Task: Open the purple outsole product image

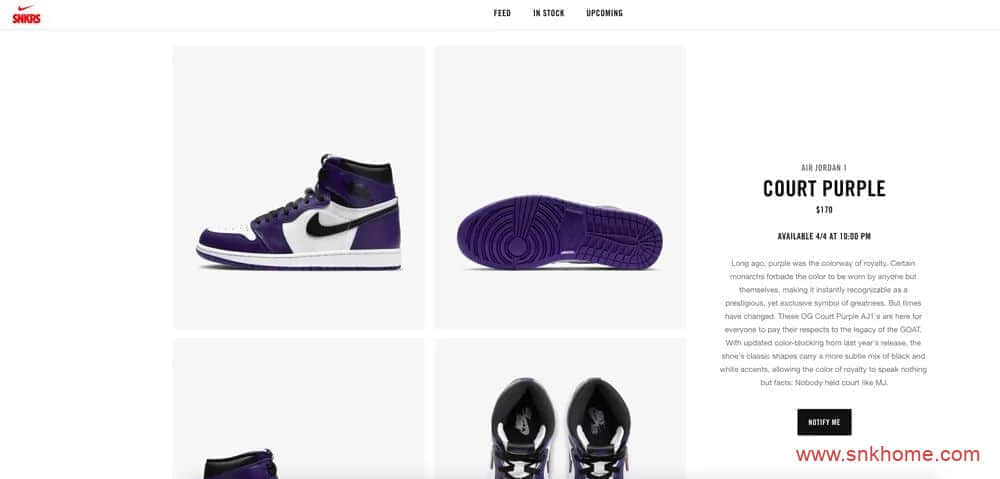Action: (560, 188)
